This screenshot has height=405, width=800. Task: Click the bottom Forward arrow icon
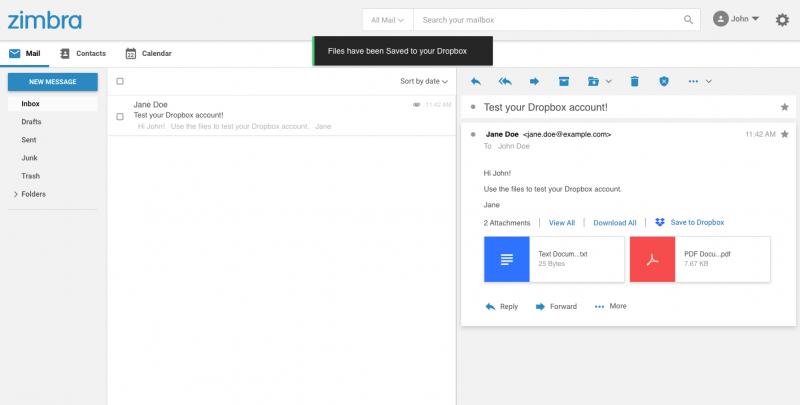click(540, 307)
